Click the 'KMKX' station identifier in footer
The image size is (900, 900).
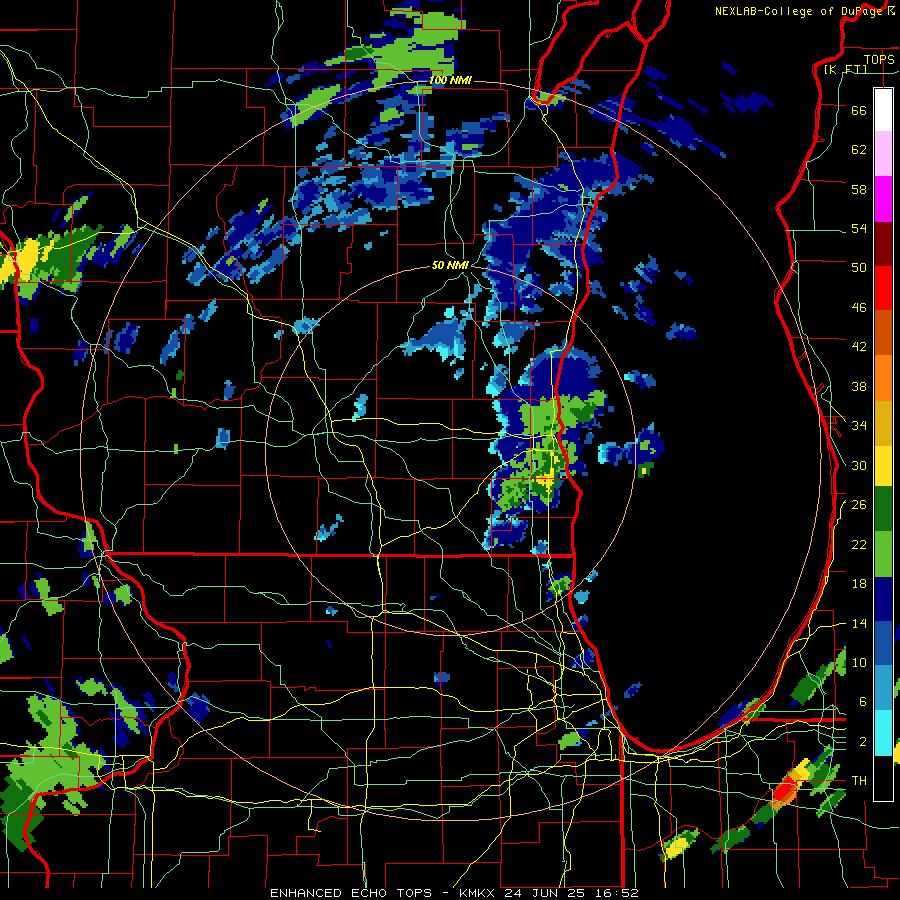(476, 893)
